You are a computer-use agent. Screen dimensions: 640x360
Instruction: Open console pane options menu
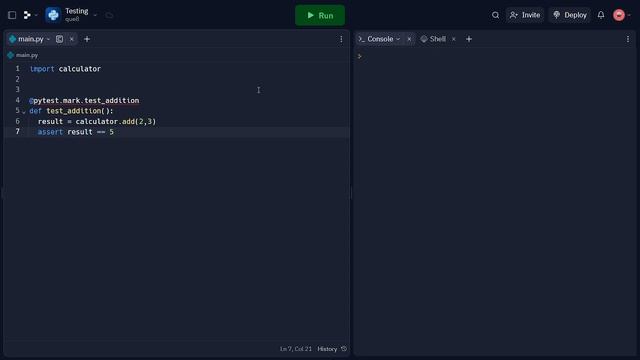coord(628,39)
